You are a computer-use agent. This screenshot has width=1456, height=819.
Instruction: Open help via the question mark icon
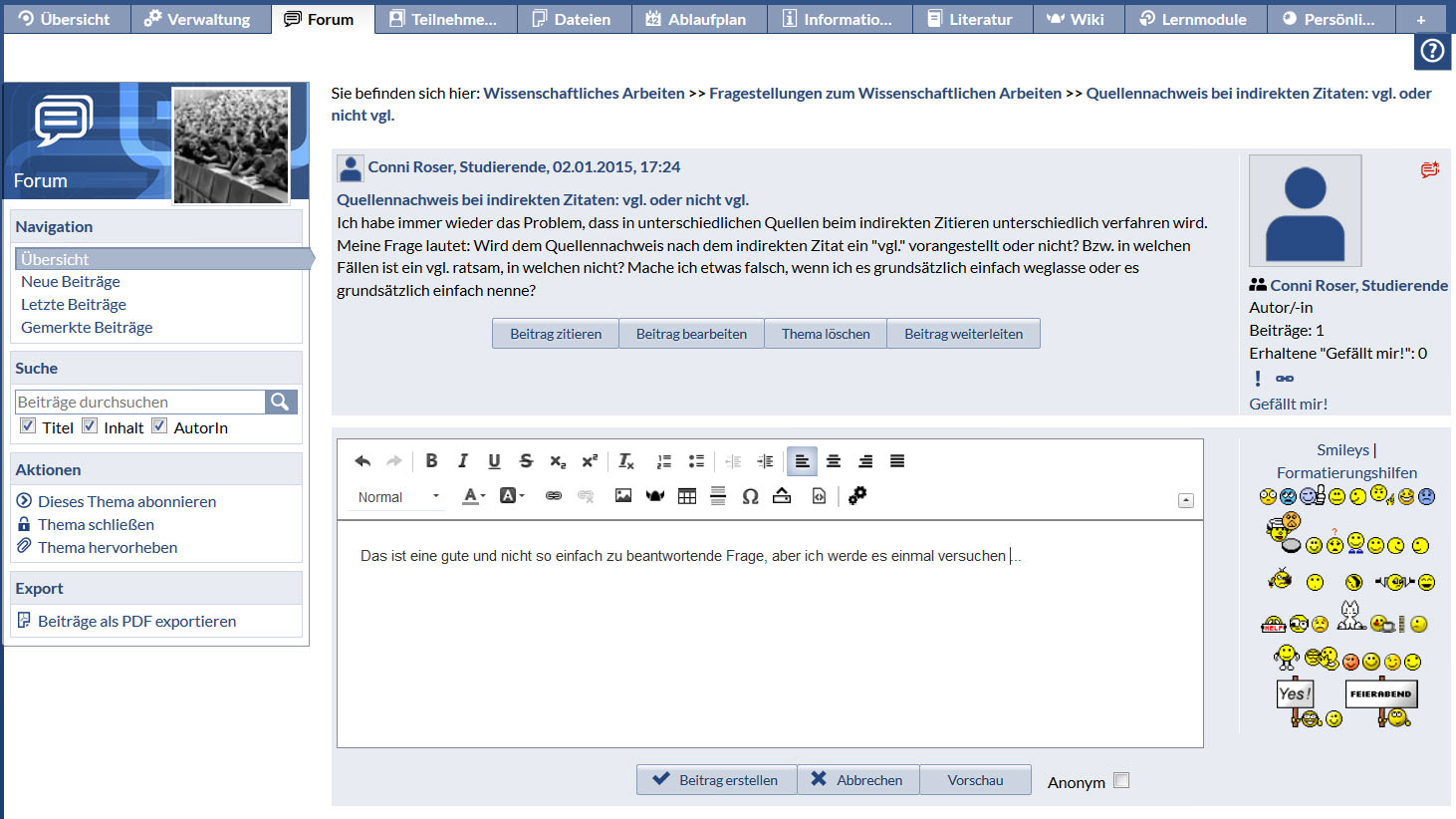(1432, 51)
